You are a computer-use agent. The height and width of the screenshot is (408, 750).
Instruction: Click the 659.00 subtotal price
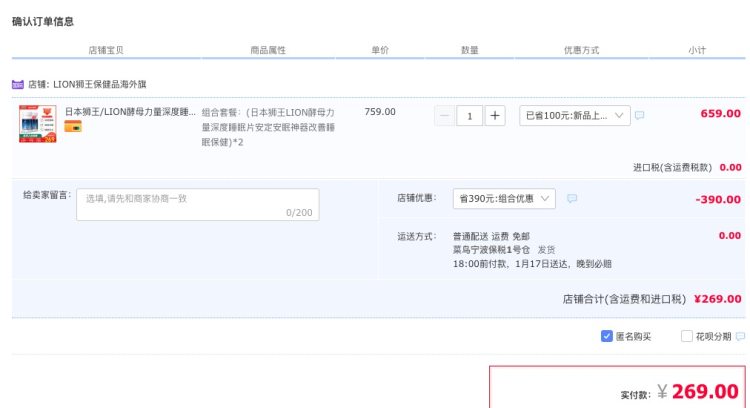tap(720, 114)
